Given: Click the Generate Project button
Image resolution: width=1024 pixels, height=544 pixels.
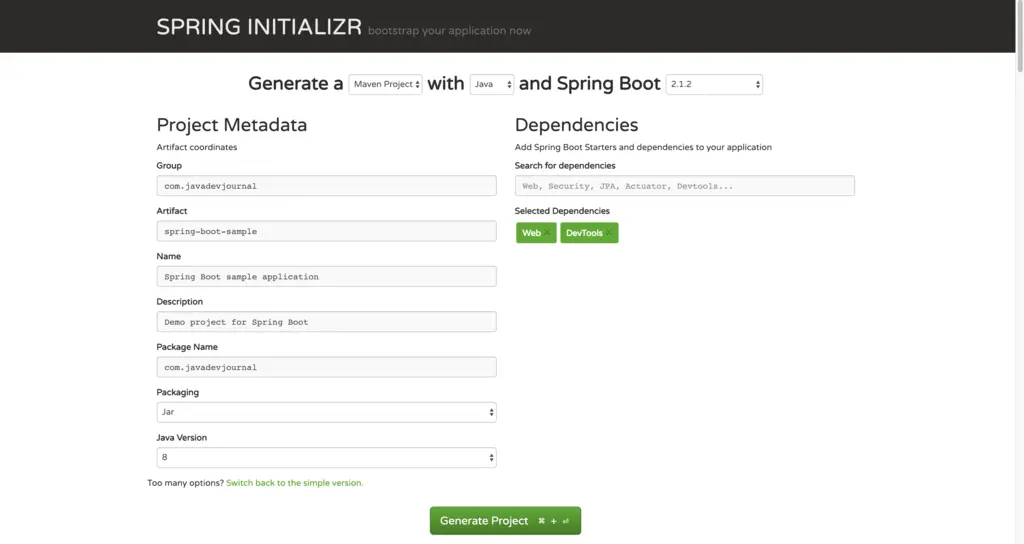Looking at the screenshot, I should [505, 520].
